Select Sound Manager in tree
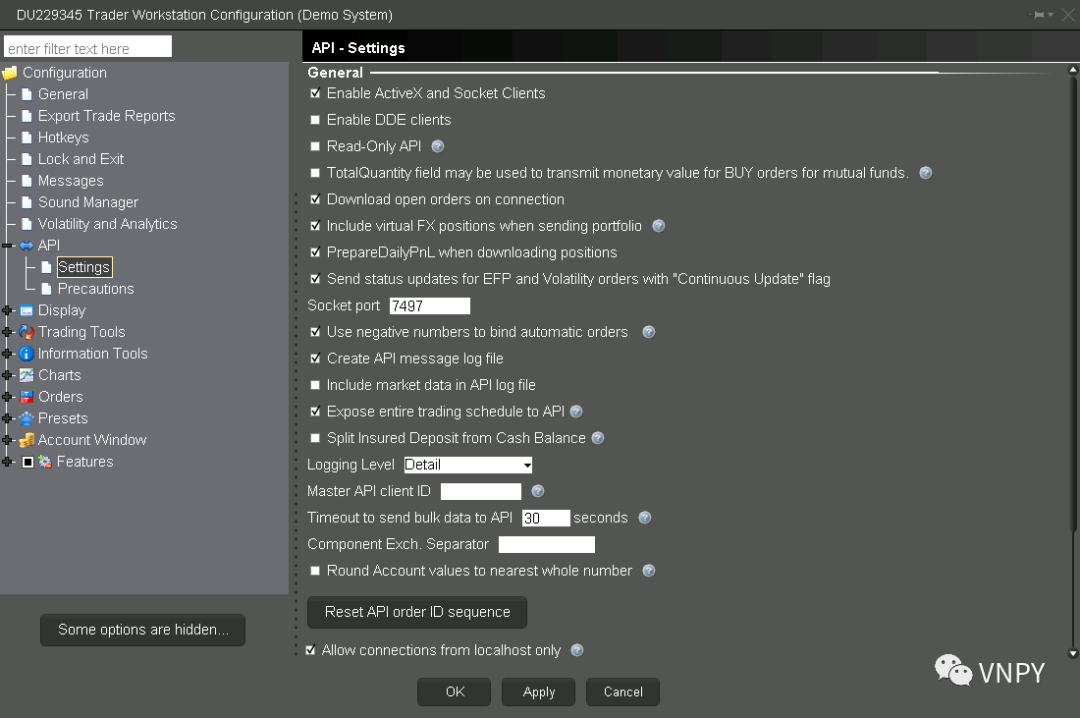 [87, 203]
